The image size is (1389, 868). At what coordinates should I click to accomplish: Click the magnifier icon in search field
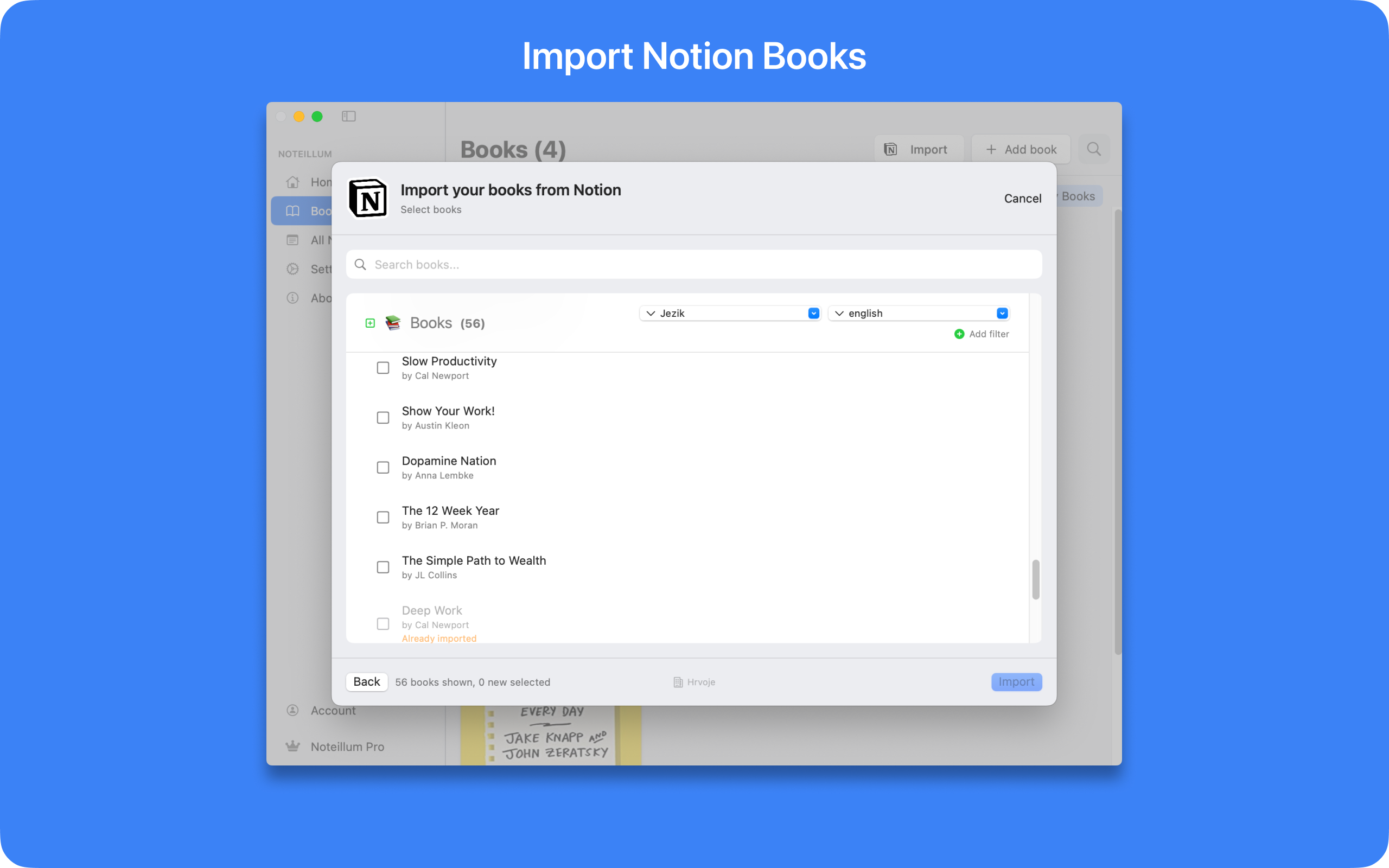click(x=360, y=265)
